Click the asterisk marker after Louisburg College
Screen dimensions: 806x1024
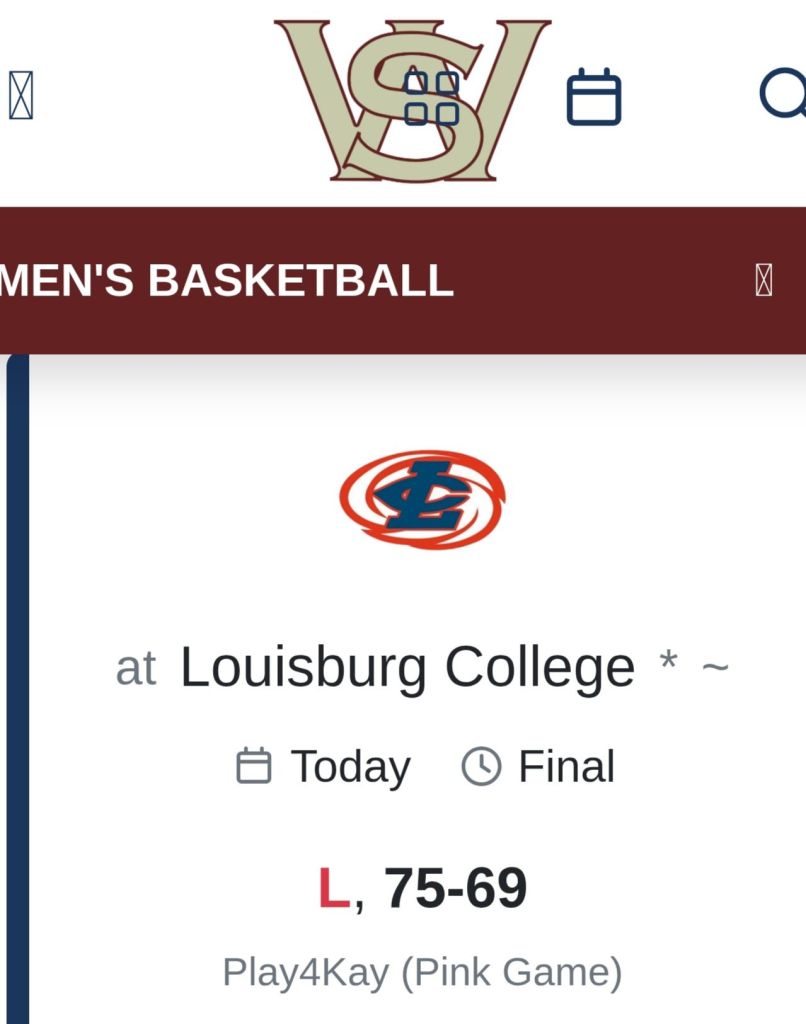click(669, 663)
